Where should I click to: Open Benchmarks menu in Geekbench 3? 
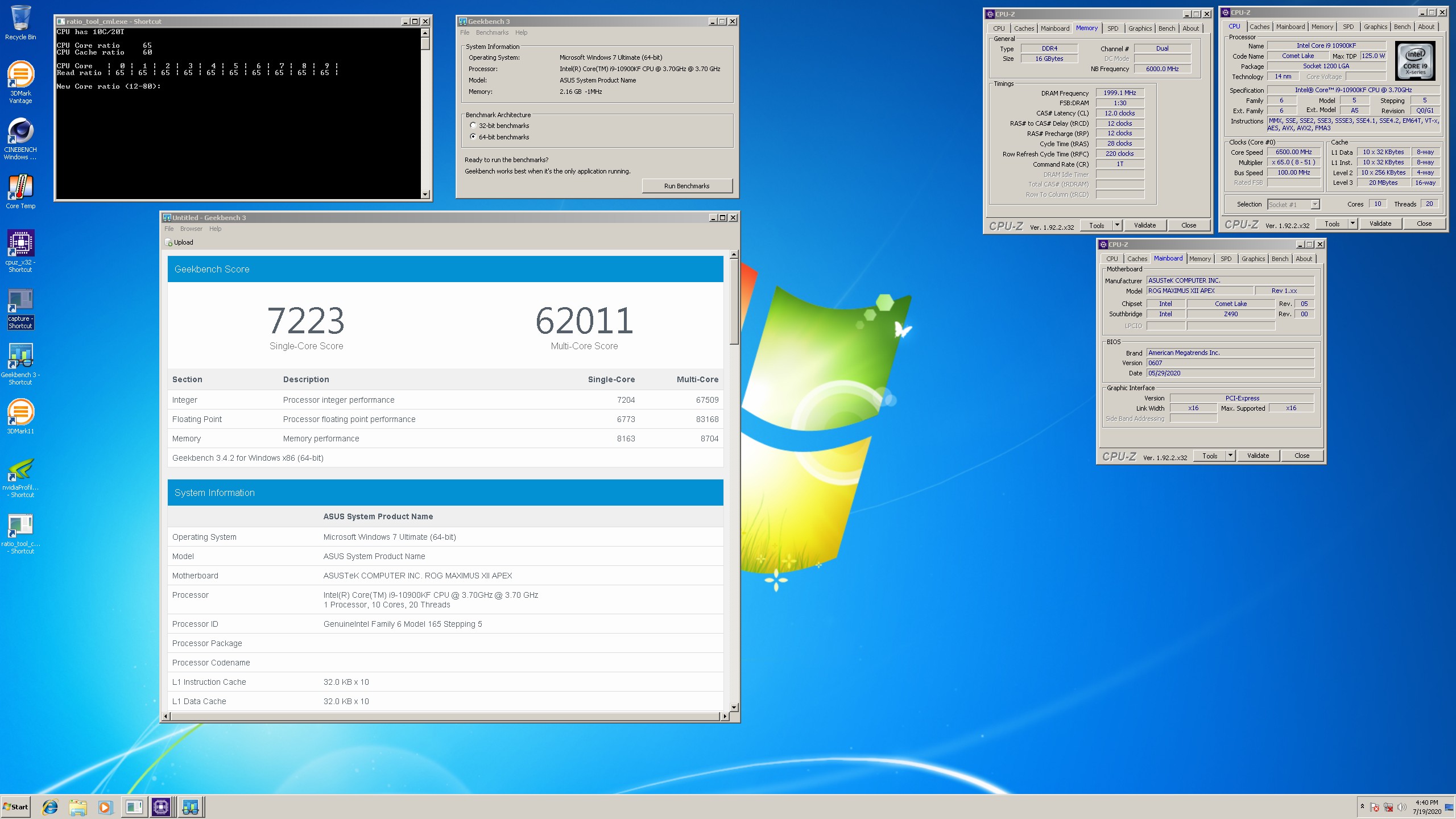[x=492, y=32]
